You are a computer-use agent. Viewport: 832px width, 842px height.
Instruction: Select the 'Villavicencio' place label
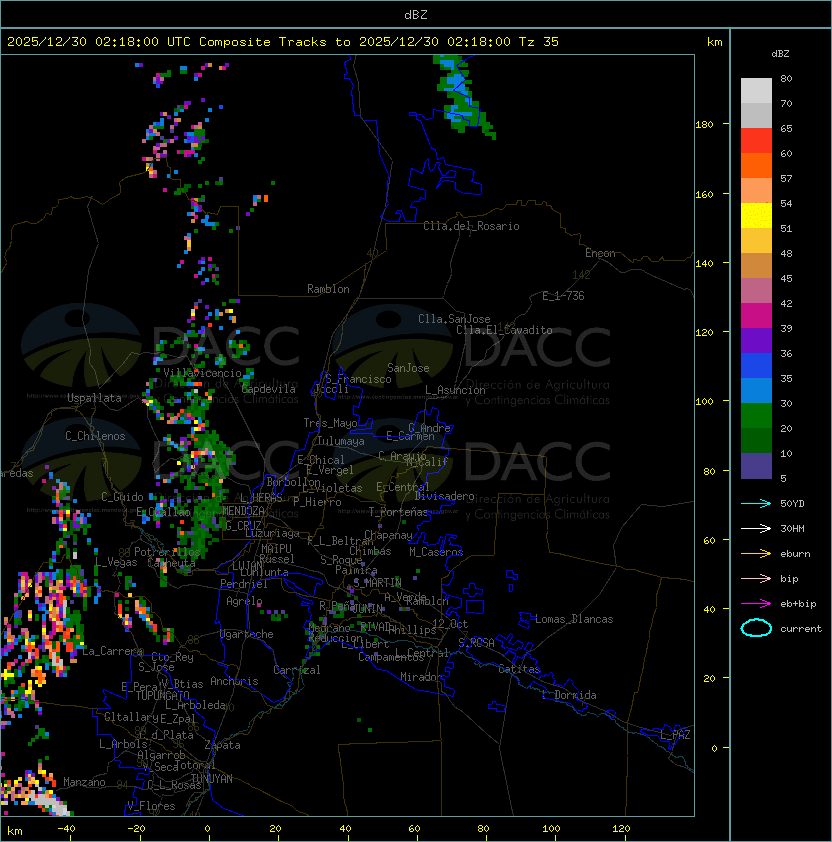pyautogui.click(x=202, y=373)
